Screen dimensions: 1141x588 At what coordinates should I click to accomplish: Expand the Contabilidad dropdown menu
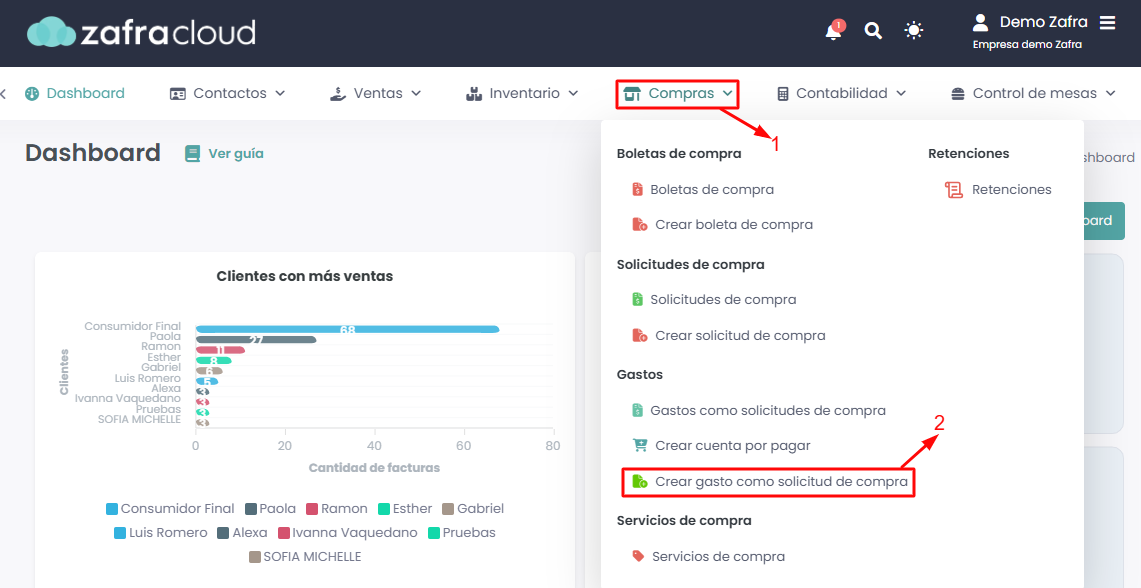pyautogui.click(x=901, y=93)
